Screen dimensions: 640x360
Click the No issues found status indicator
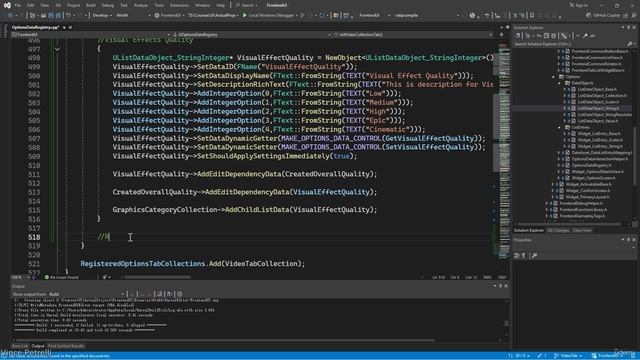click(x=62, y=277)
